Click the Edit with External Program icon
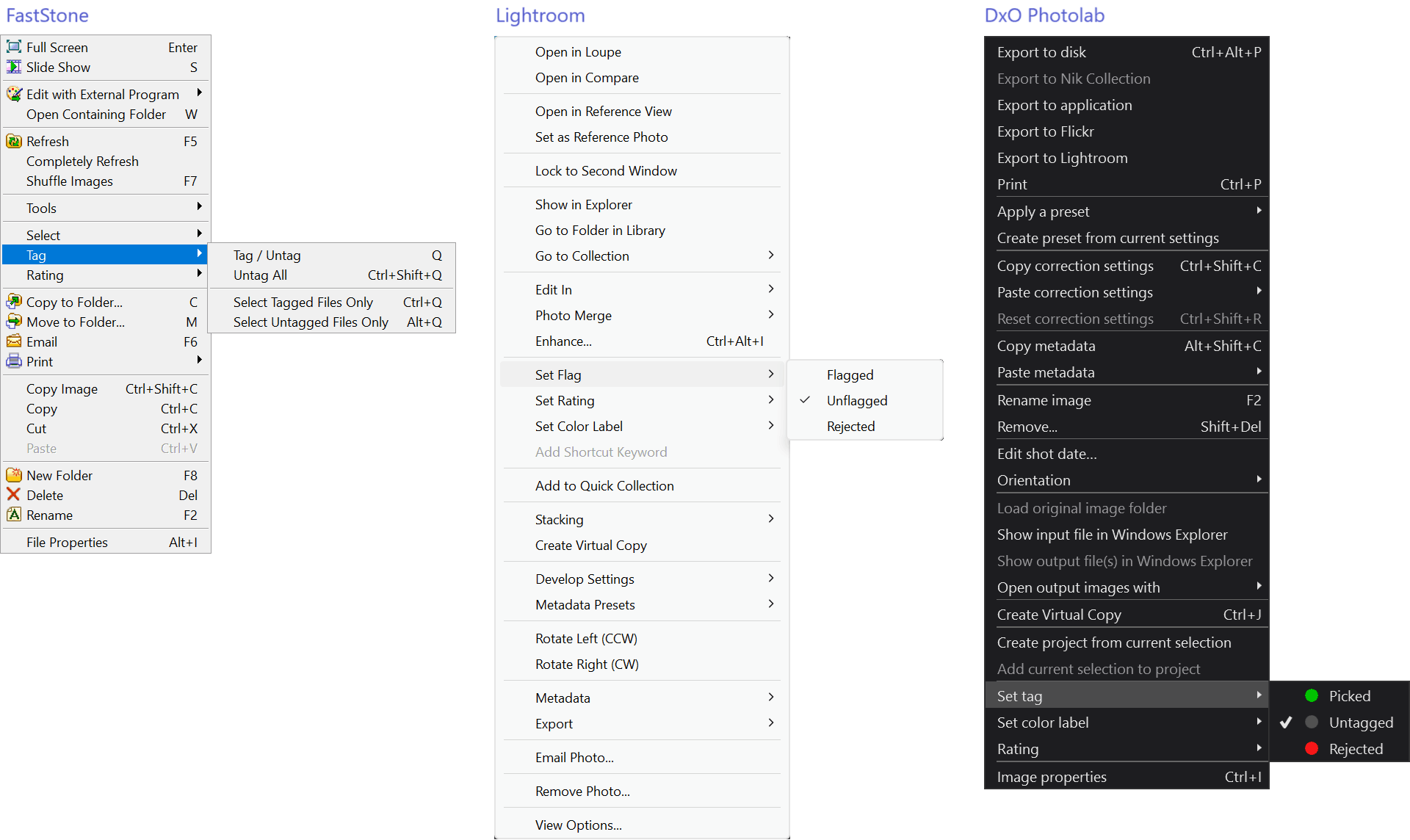The image size is (1410, 840). tap(14, 94)
